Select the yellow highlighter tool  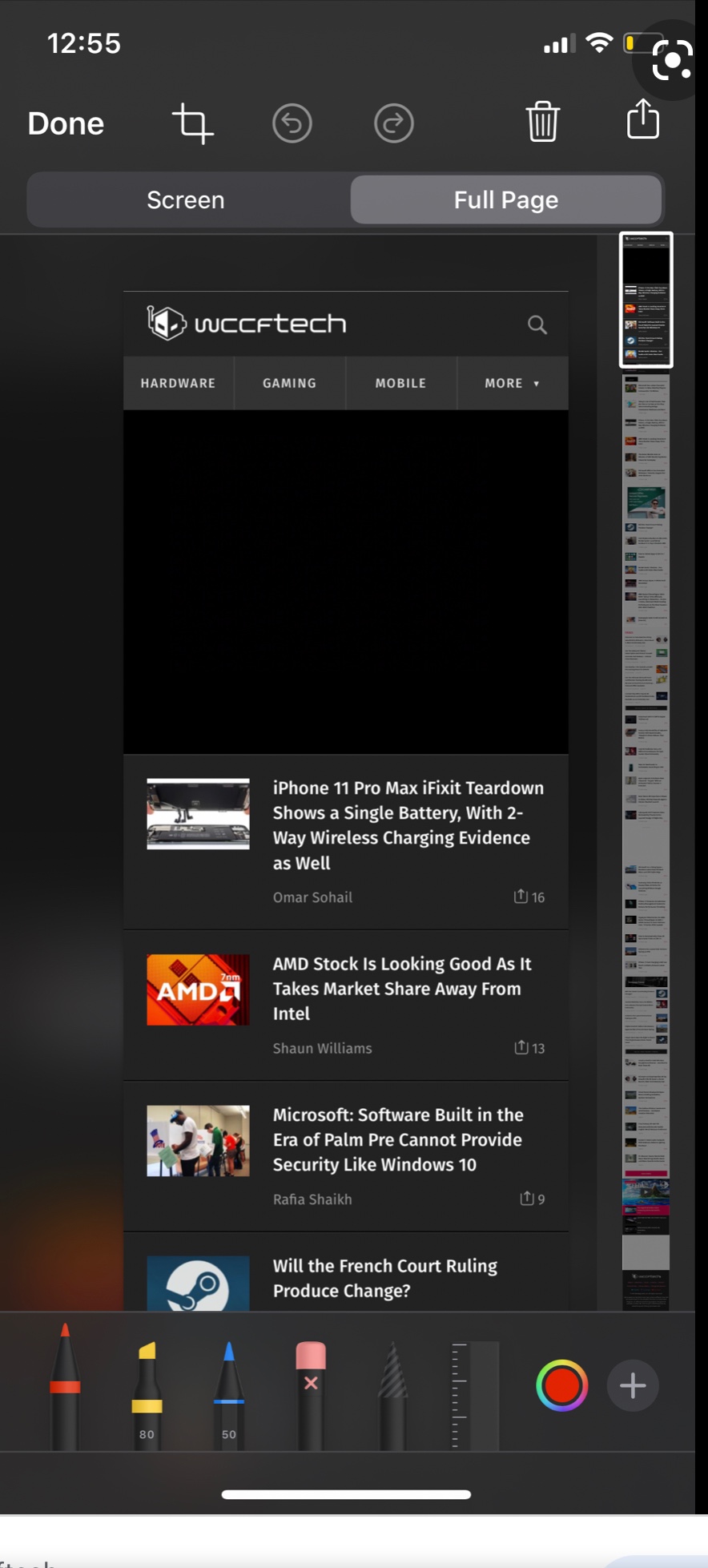coord(147,1394)
